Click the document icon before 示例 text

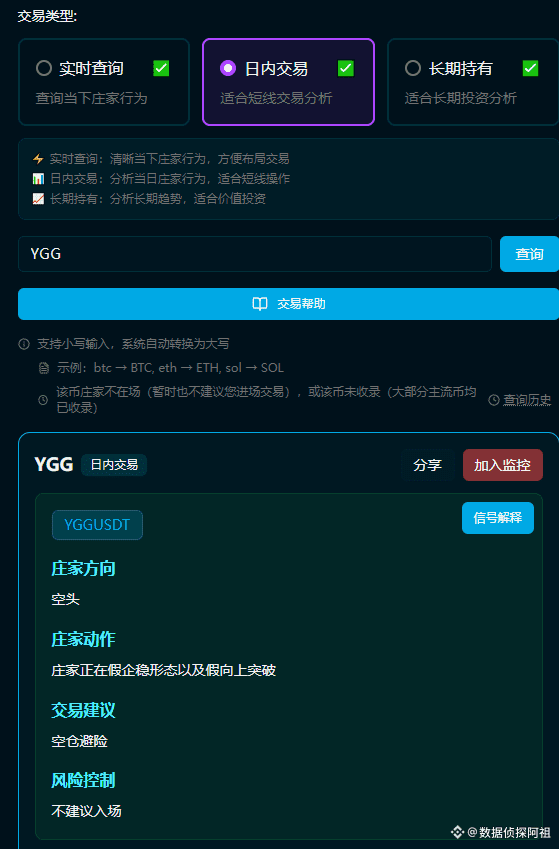tap(44, 368)
